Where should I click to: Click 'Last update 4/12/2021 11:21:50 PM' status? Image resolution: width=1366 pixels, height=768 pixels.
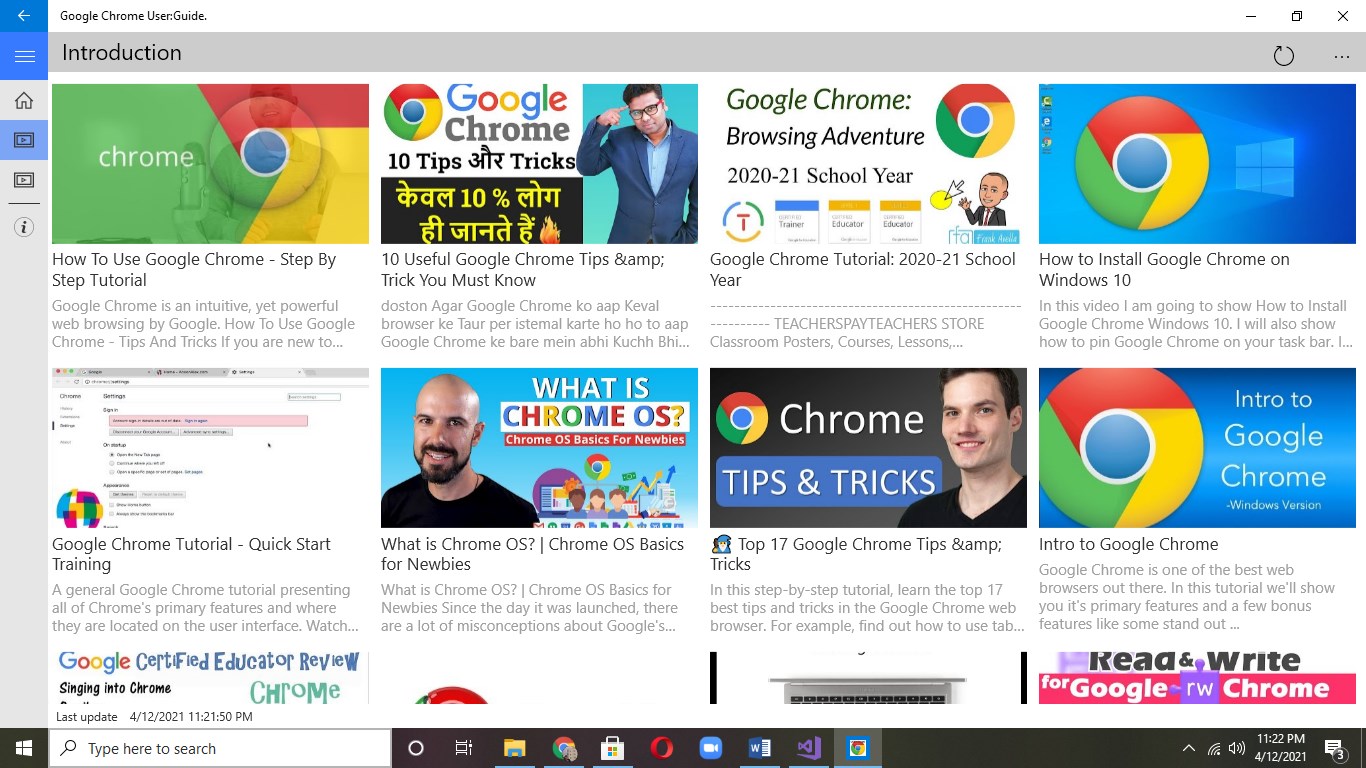154,717
